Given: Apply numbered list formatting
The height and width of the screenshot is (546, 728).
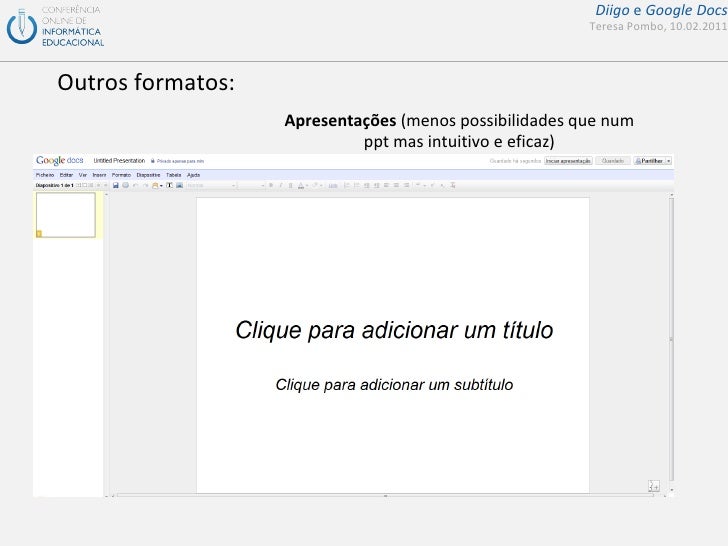Looking at the screenshot, I should tap(346, 185).
